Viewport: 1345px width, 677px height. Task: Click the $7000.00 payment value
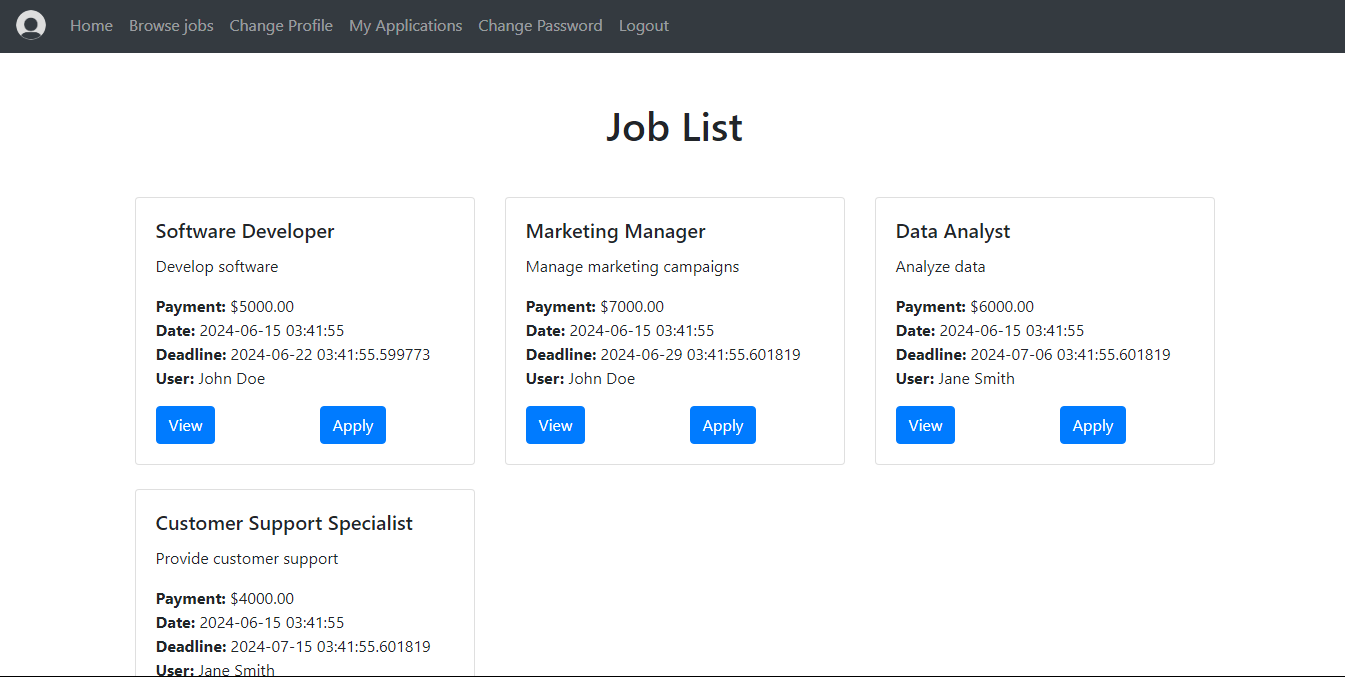tap(632, 307)
